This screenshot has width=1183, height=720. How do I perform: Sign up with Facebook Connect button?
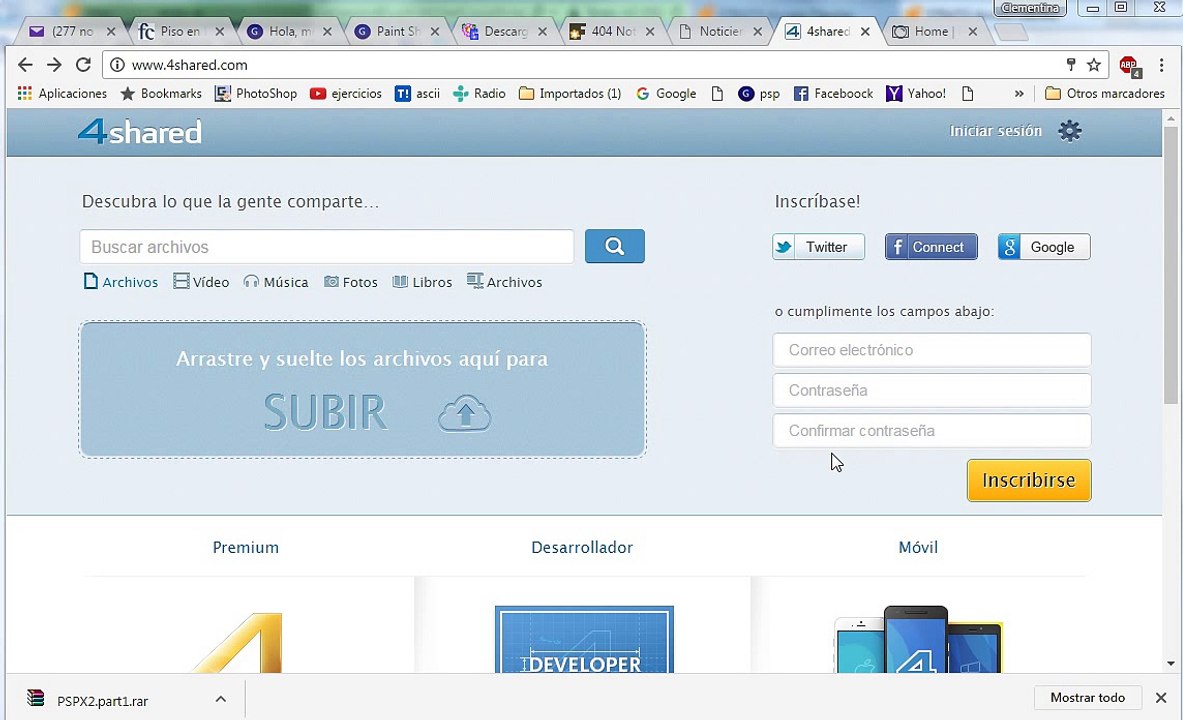pos(931,247)
